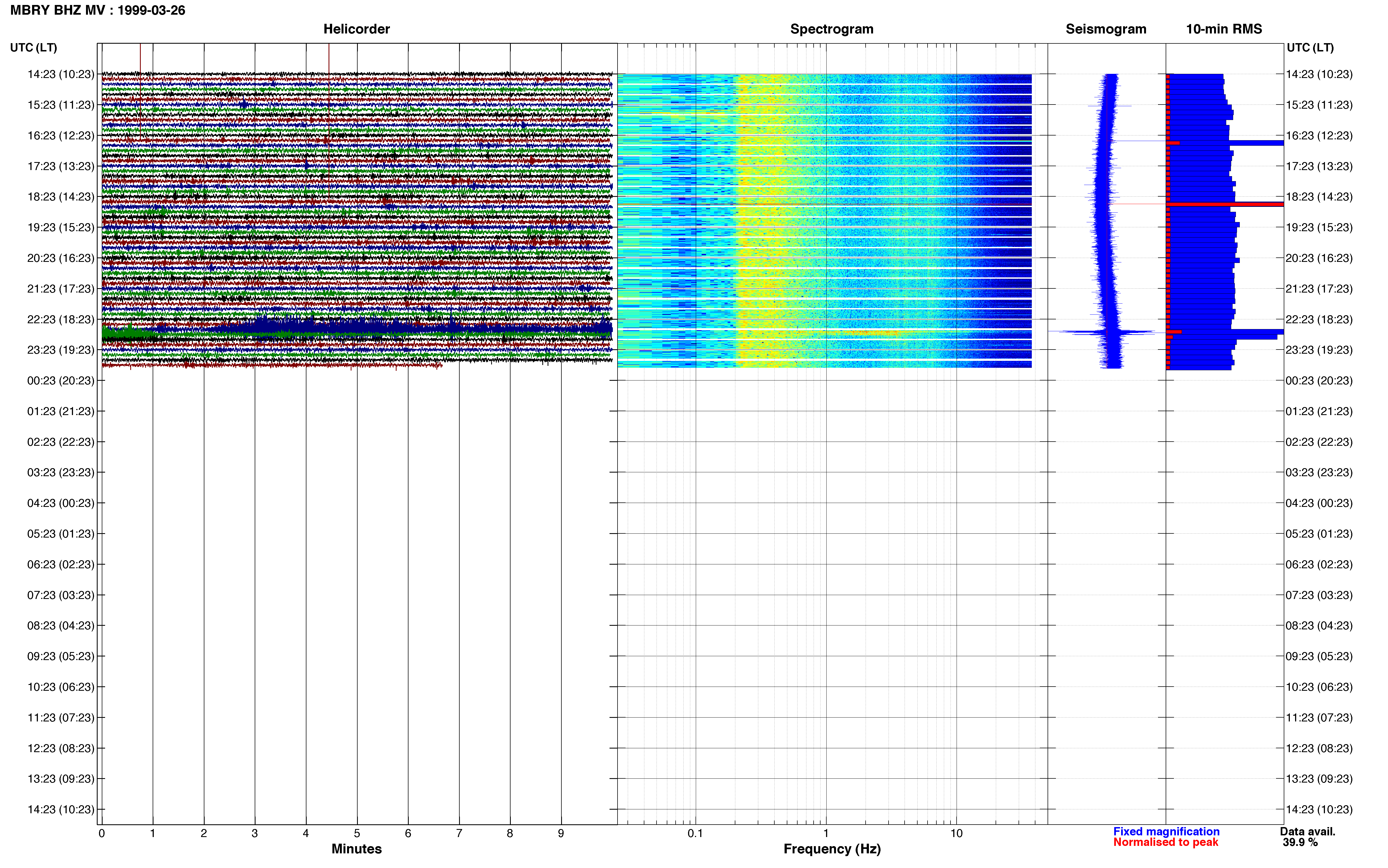This screenshot has height=868, width=1388.
Task: Click right time label 14:23 (10:23) at bottom
Action: [1319, 809]
